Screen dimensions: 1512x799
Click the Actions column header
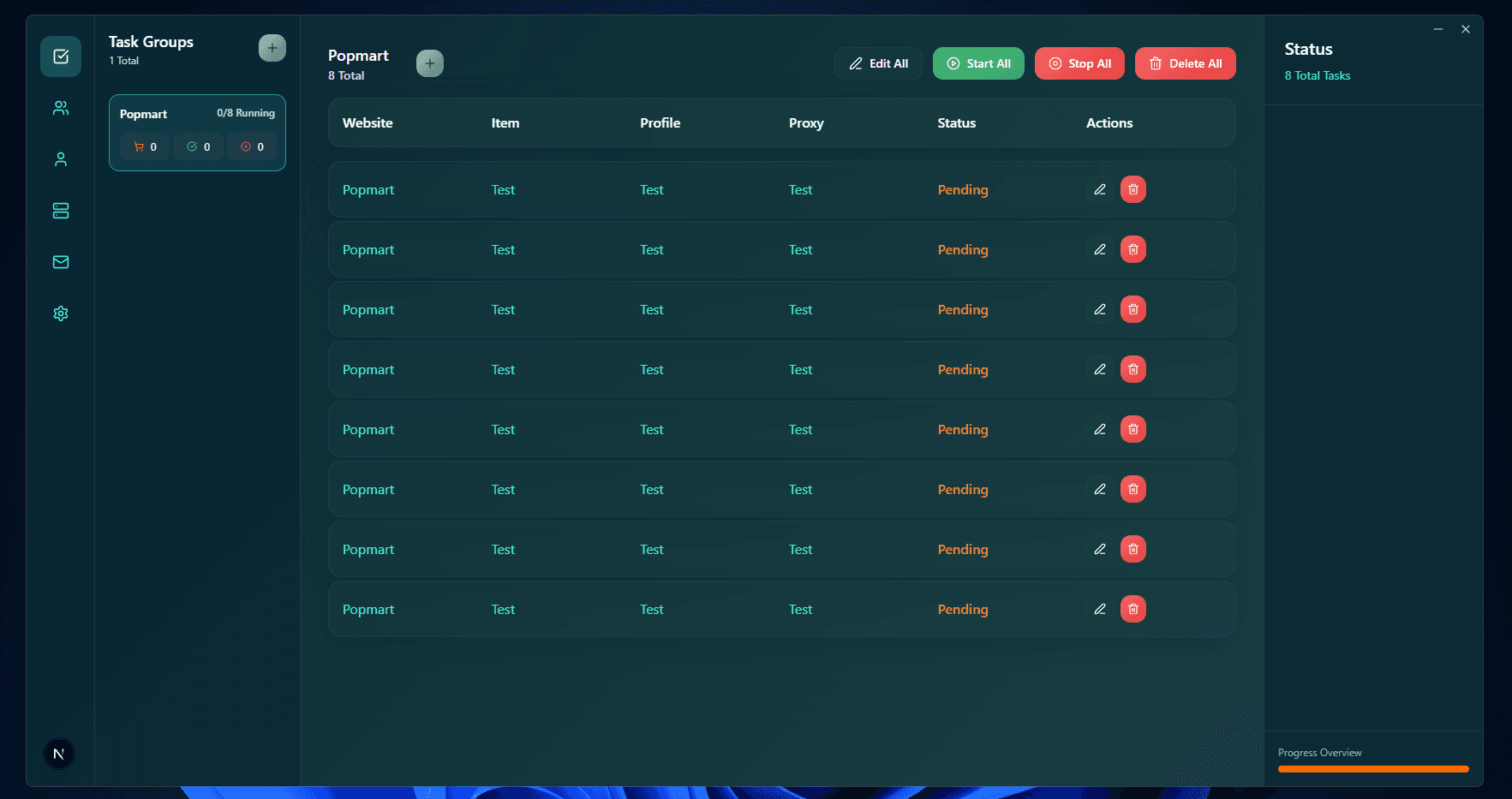[x=1109, y=122]
